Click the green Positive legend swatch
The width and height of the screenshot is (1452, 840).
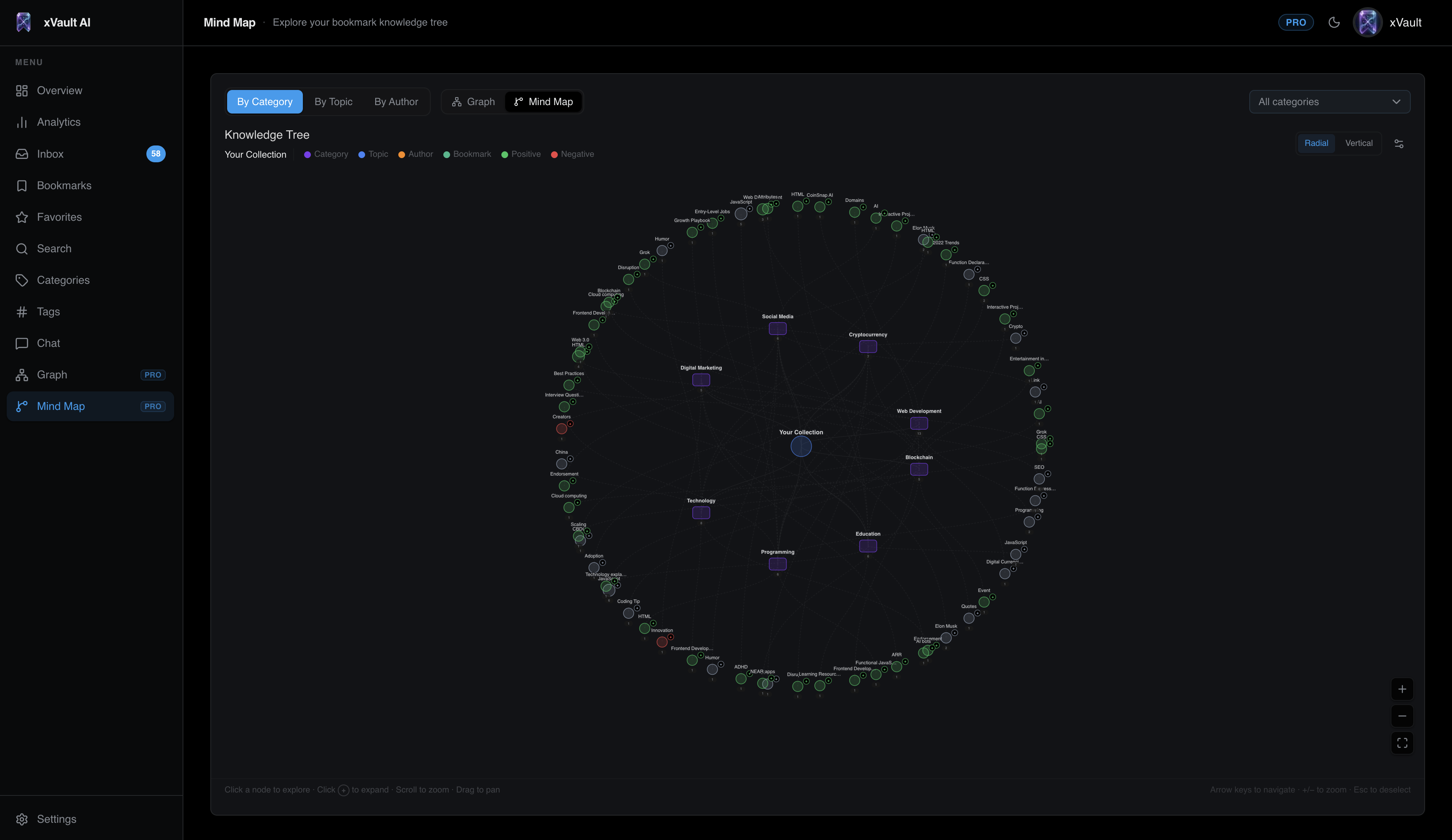coord(505,154)
